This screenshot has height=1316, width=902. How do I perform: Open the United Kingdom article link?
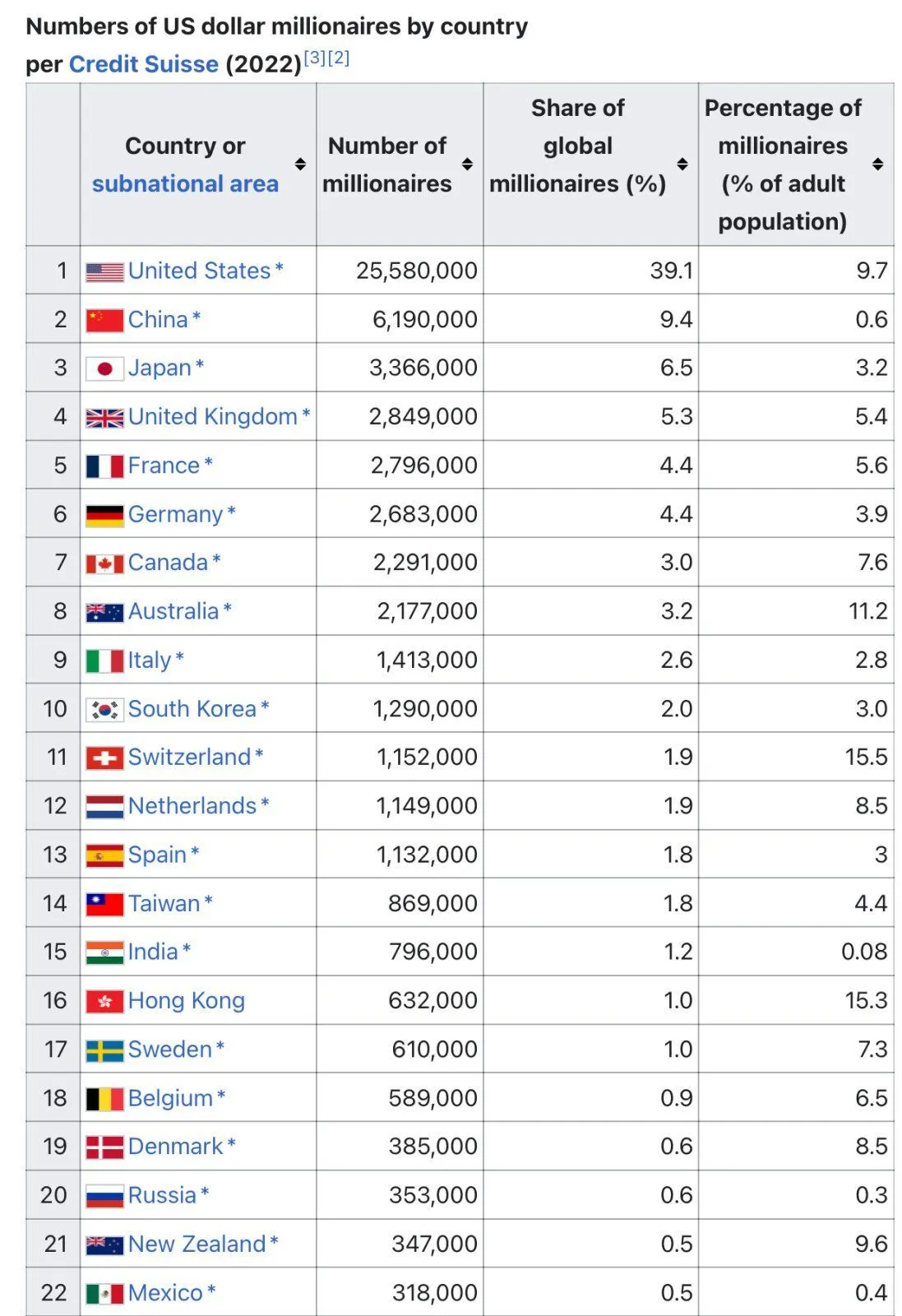pos(212,417)
